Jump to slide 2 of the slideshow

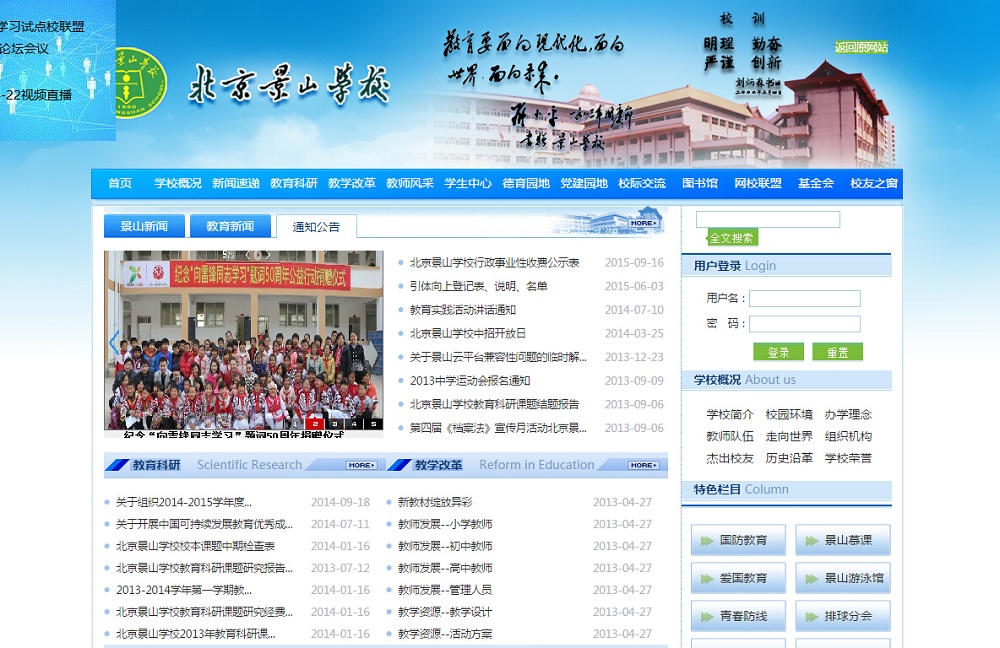pos(314,423)
